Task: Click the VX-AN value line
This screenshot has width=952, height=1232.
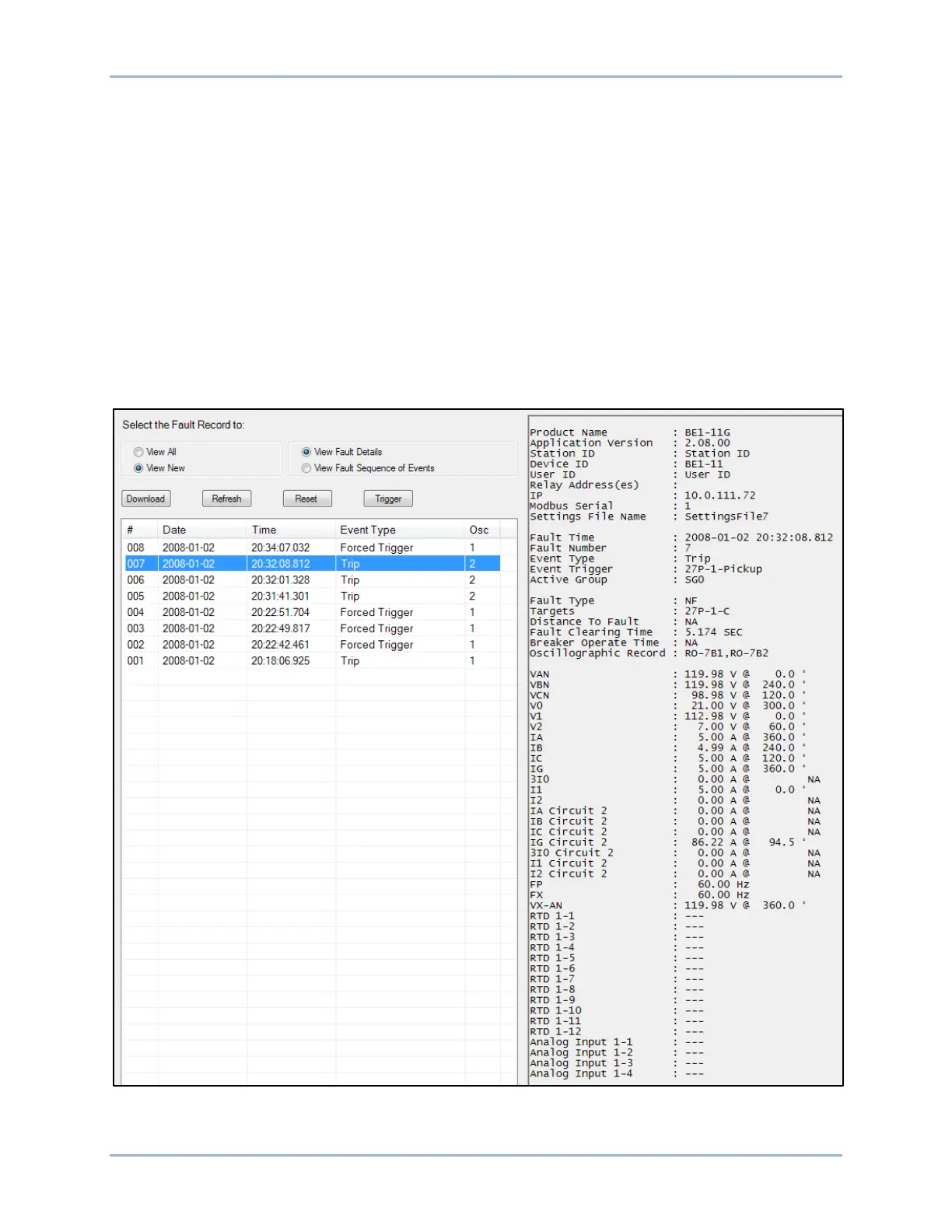Action: click(x=668, y=905)
